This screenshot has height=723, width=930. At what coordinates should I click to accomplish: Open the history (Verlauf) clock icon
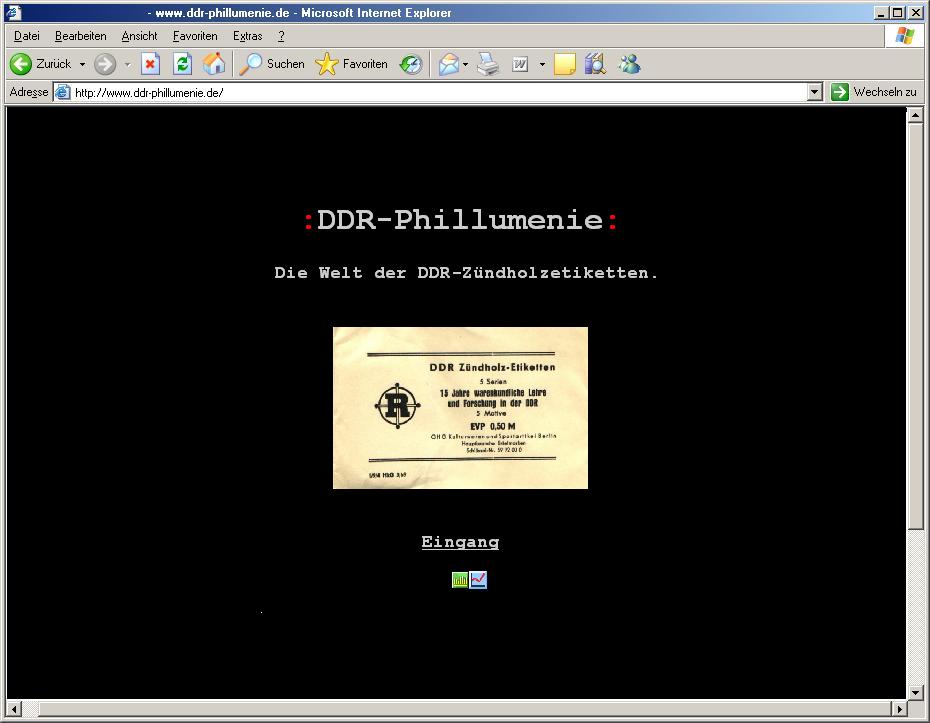click(x=411, y=64)
